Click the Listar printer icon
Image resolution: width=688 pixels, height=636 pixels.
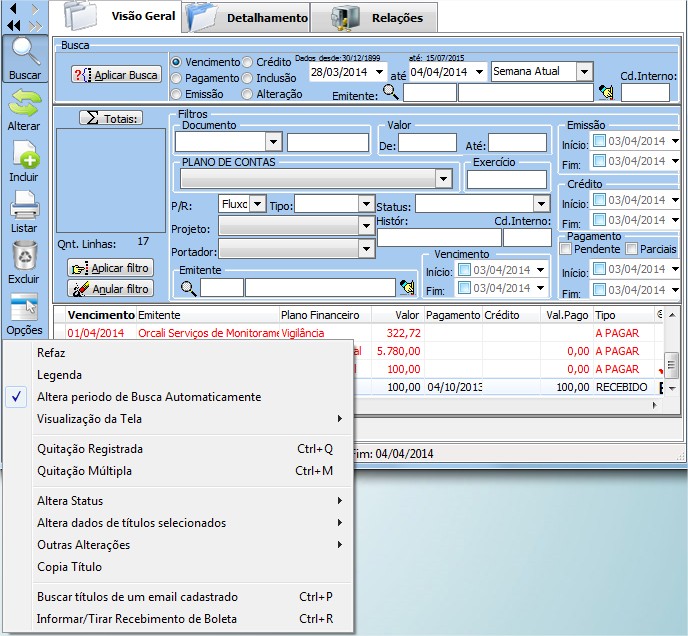pyautogui.click(x=23, y=206)
